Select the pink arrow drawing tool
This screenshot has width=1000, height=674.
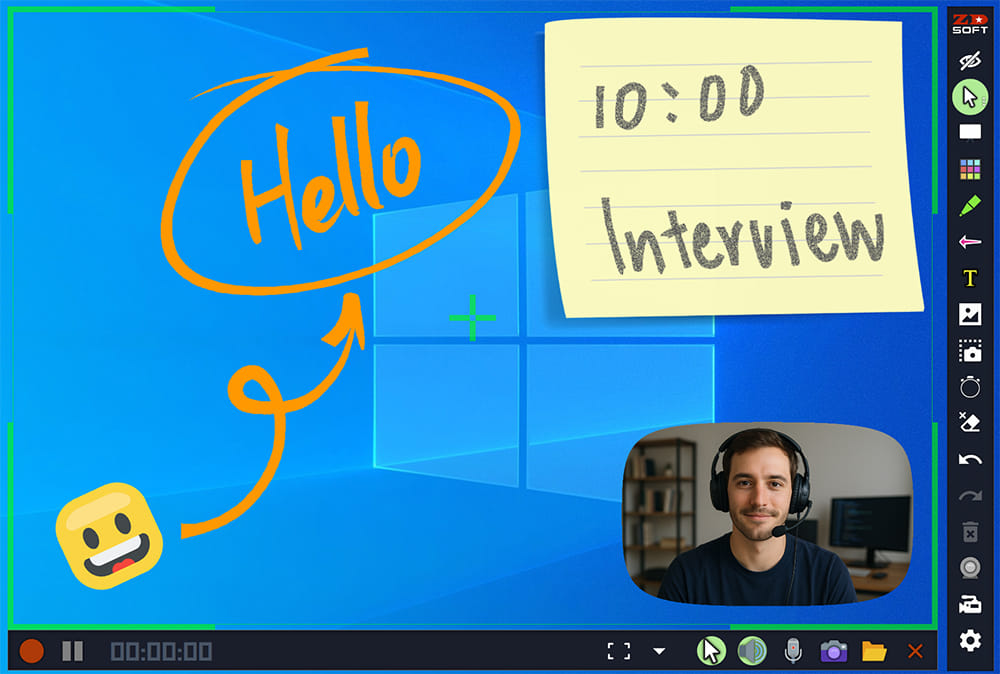point(969,242)
